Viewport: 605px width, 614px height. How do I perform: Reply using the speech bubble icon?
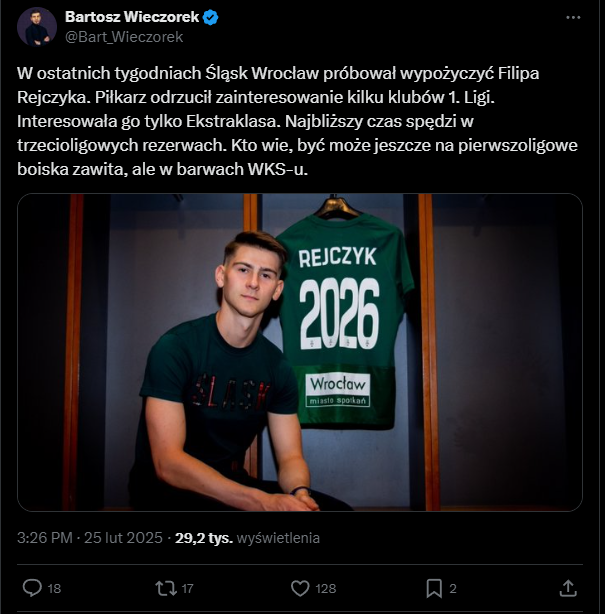[31, 588]
